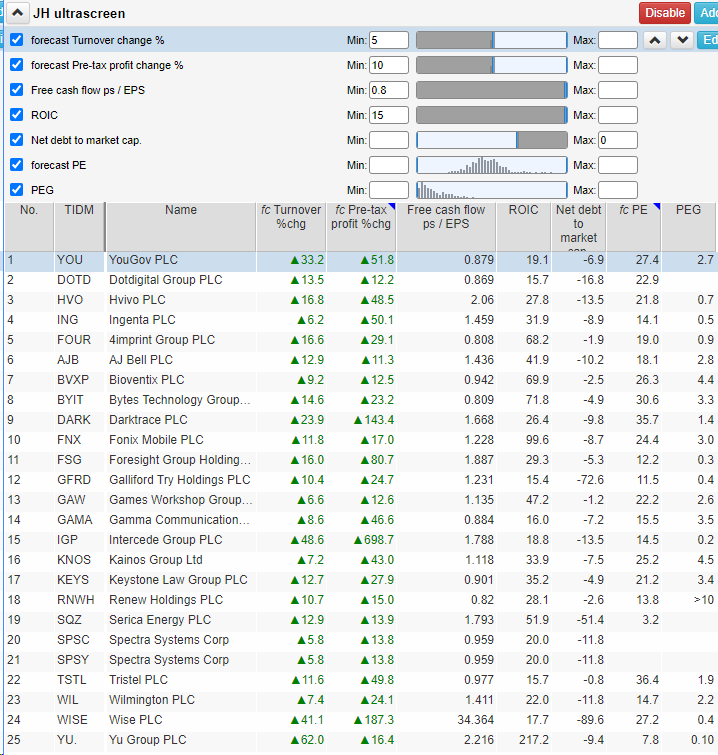Focus the ROIC Min input field
718x755 pixels.
388,115
